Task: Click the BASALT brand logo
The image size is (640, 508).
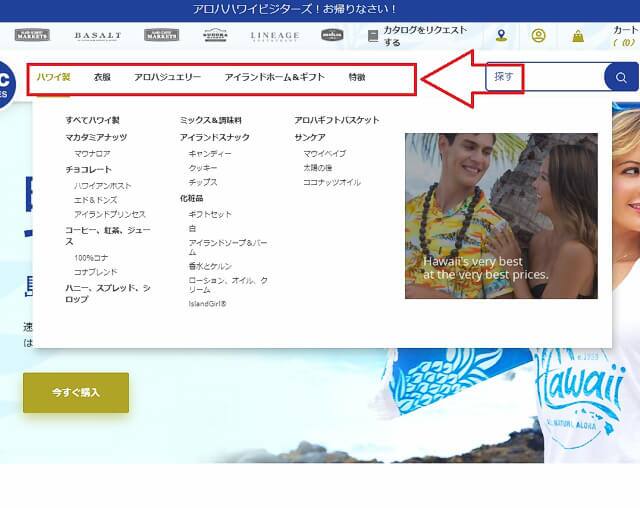Action: coord(97,36)
